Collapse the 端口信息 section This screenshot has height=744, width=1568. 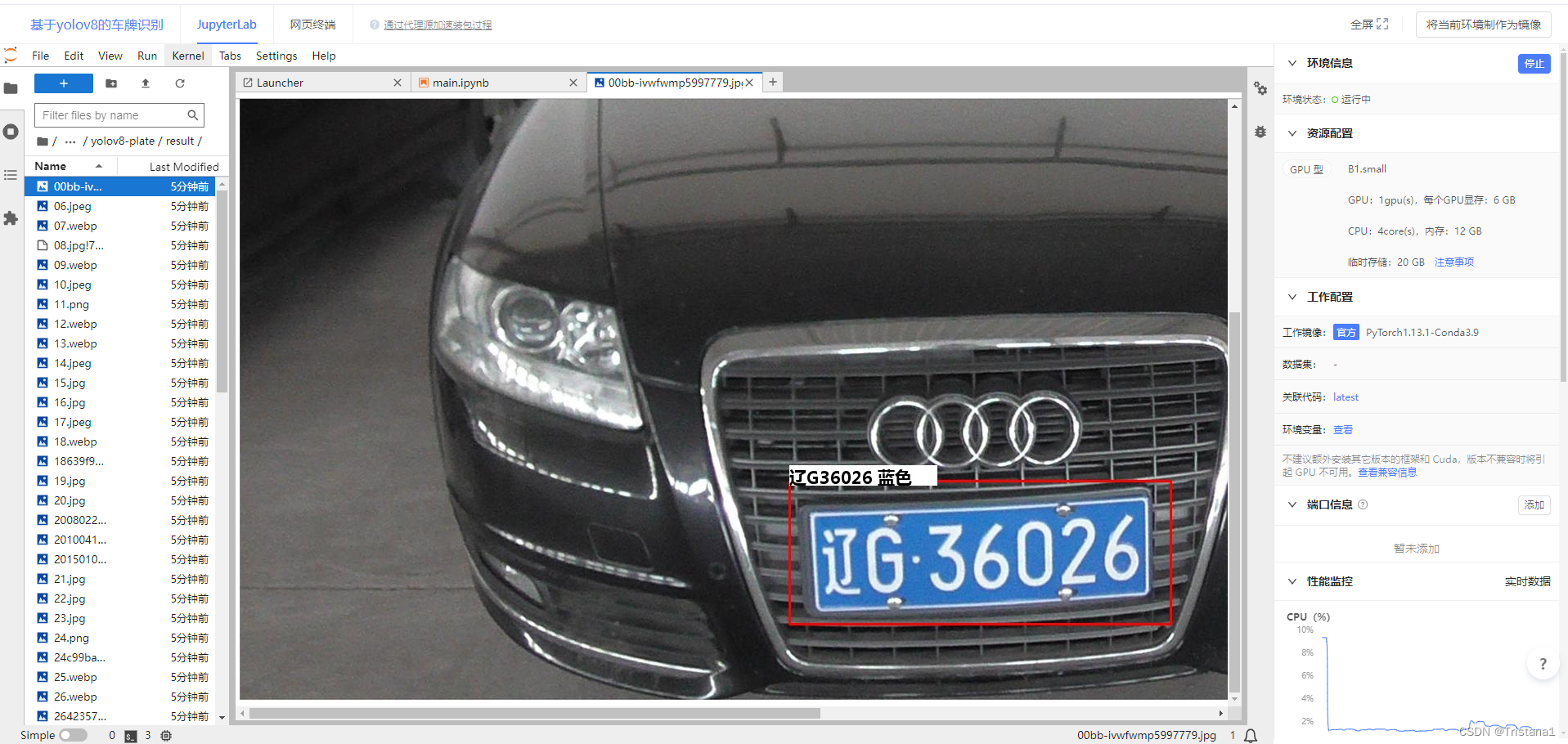tap(1292, 504)
